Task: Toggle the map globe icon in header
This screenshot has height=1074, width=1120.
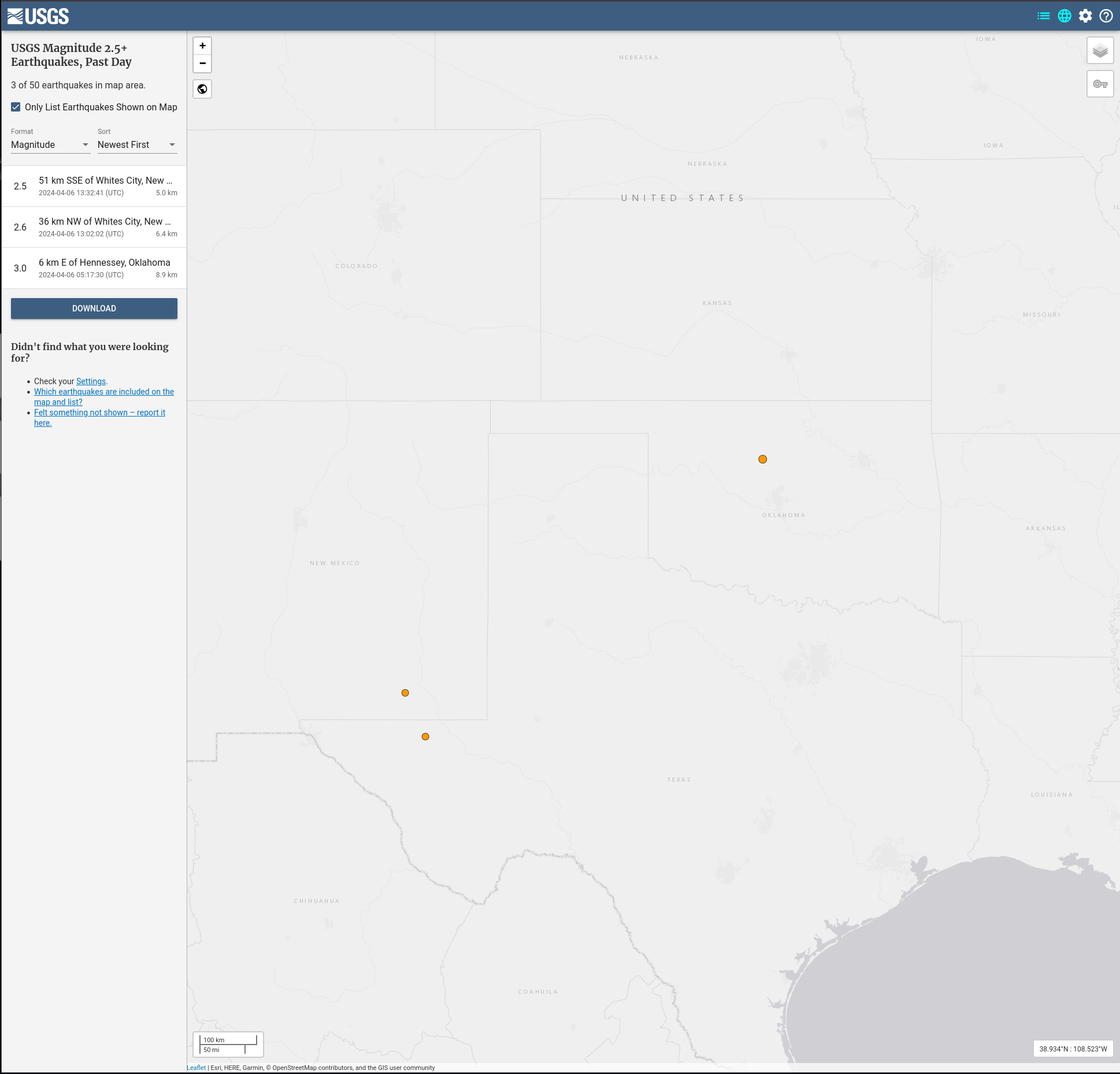Action: click(x=1065, y=16)
